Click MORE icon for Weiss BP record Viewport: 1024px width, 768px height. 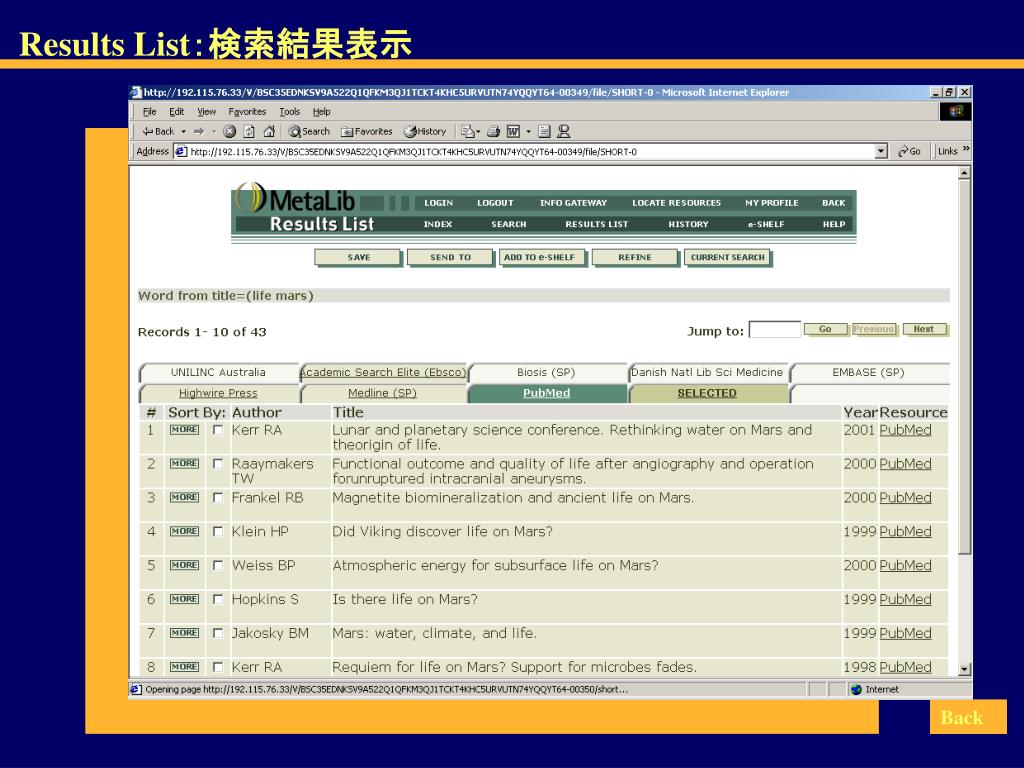click(x=184, y=566)
